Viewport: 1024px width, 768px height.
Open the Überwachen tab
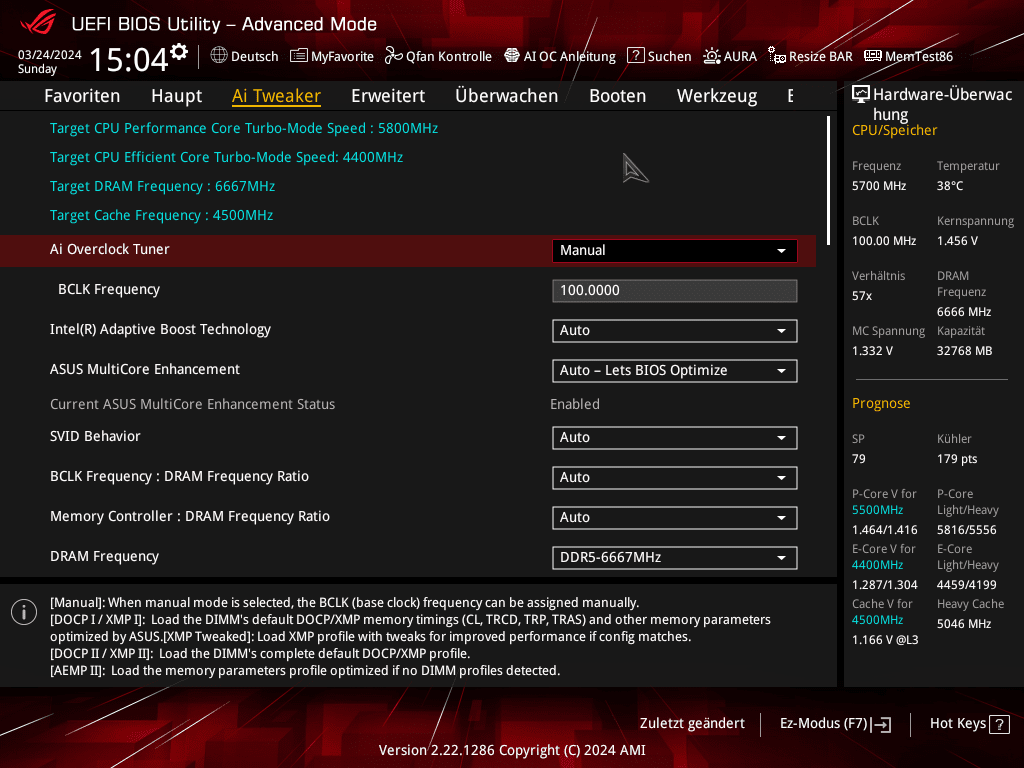507,96
